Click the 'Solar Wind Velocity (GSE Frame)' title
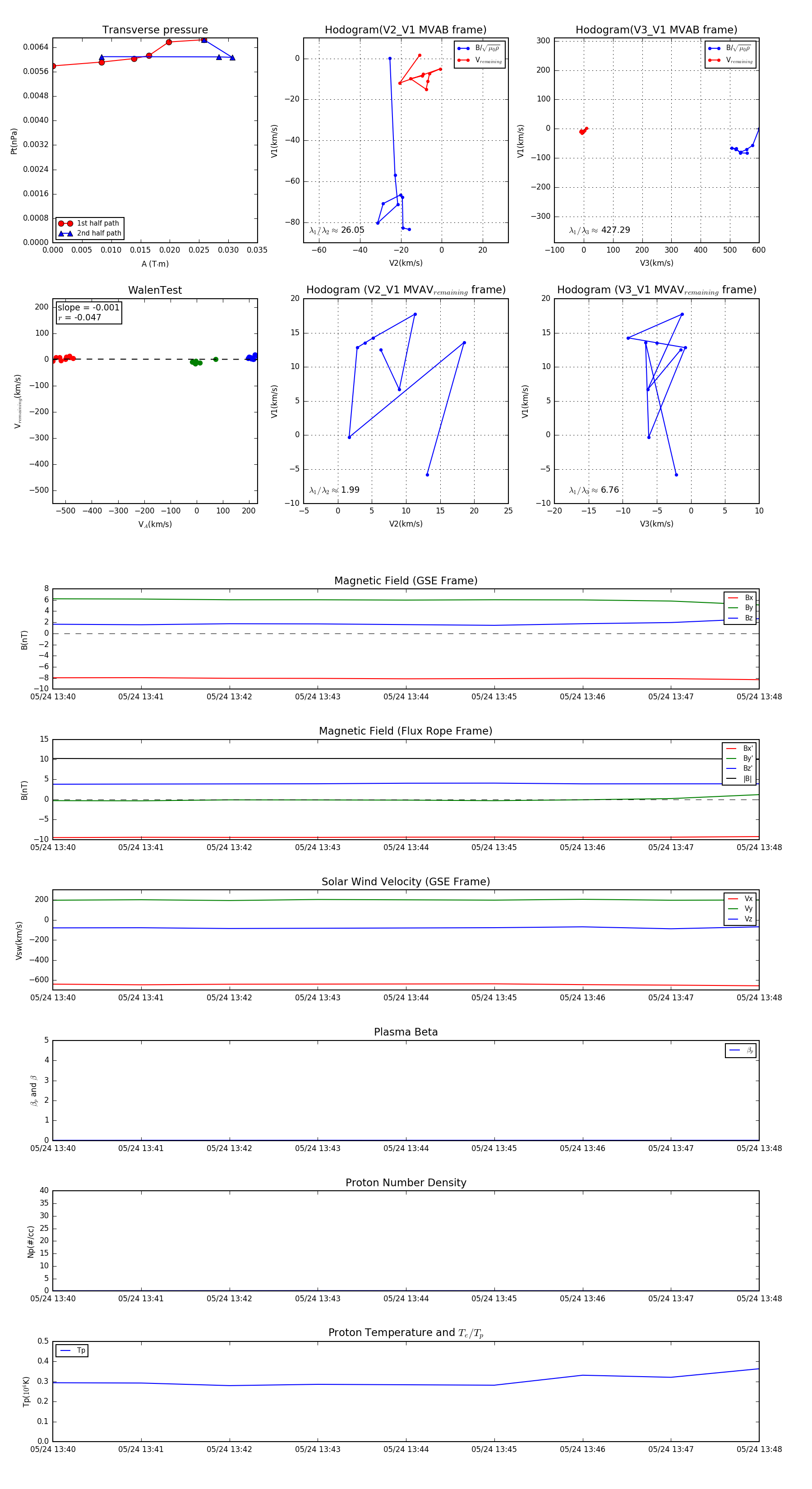 point(406,882)
